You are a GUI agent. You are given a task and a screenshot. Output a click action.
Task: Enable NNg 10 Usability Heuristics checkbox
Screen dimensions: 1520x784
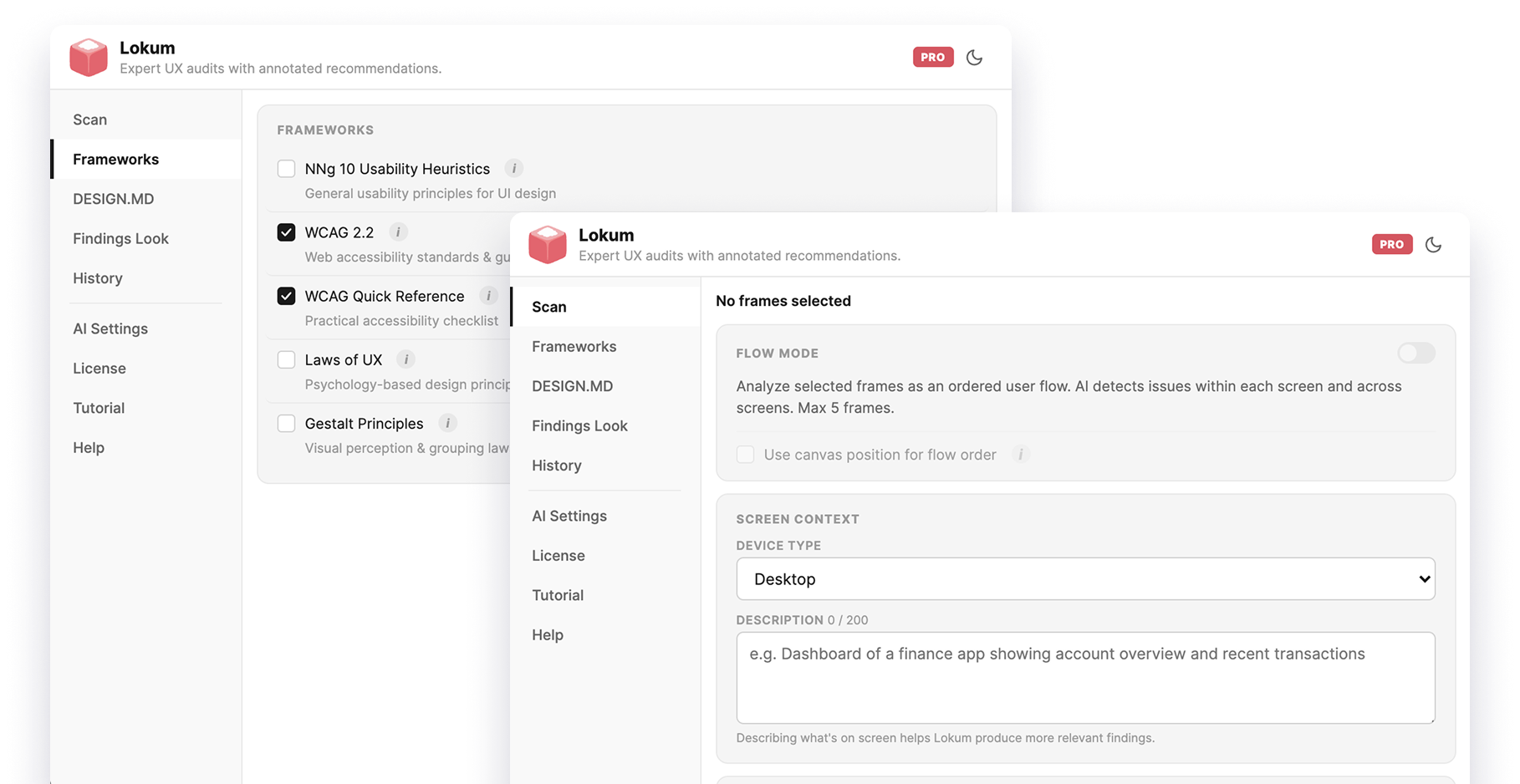coord(286,169)
